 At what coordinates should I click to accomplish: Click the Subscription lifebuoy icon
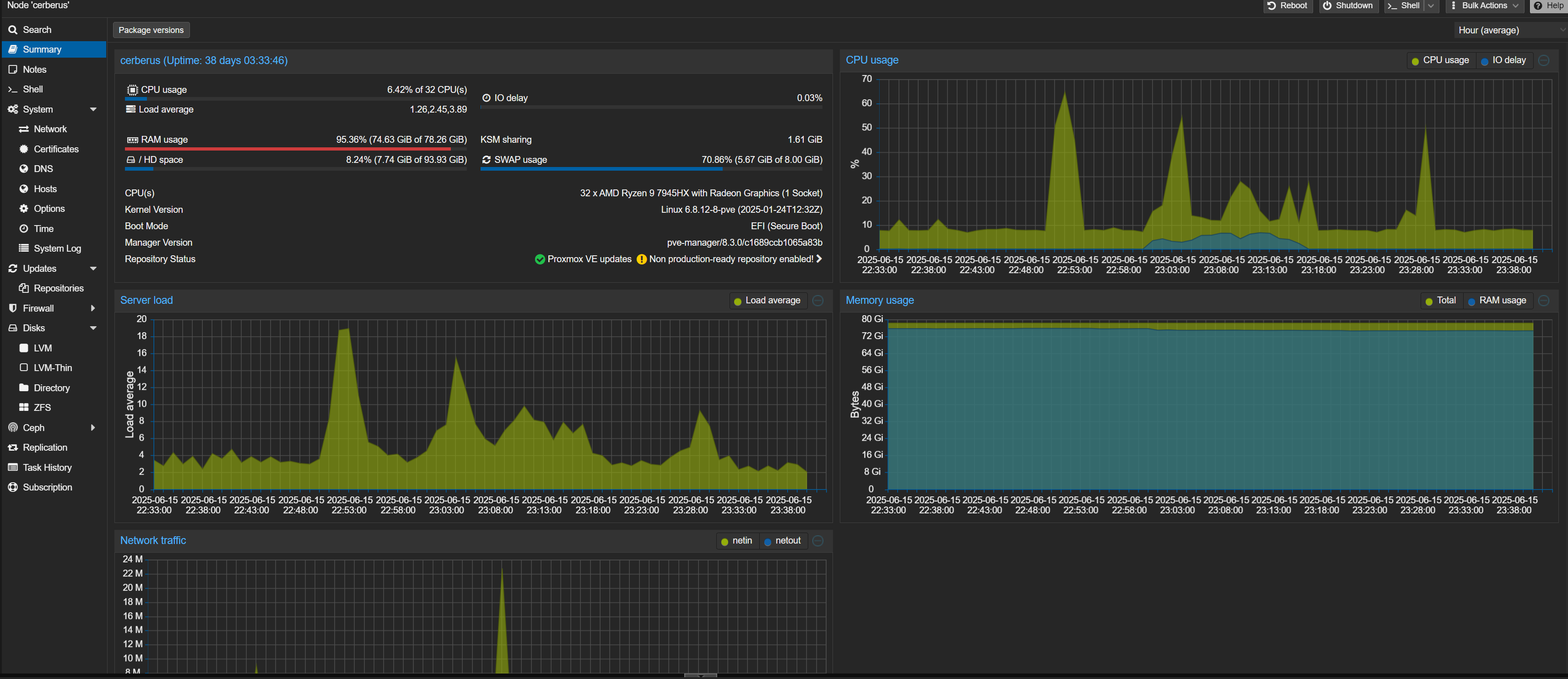point(12,487)
